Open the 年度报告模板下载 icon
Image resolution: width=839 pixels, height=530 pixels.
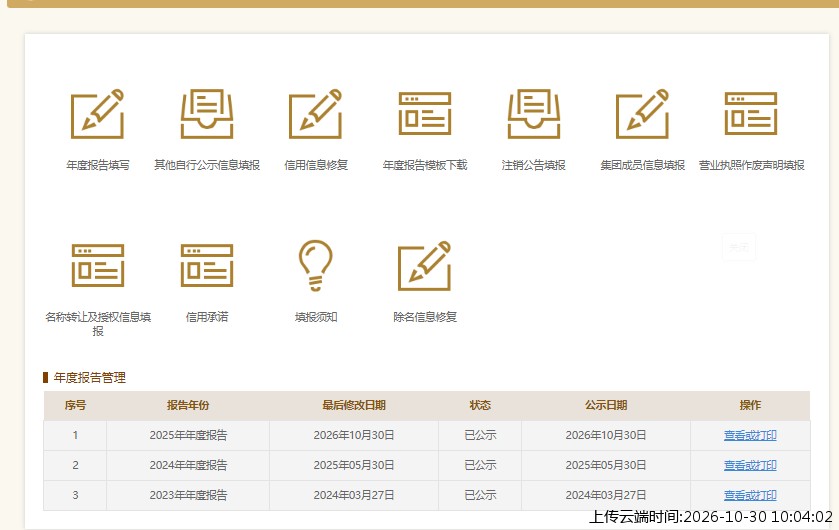tap(425, 113)
